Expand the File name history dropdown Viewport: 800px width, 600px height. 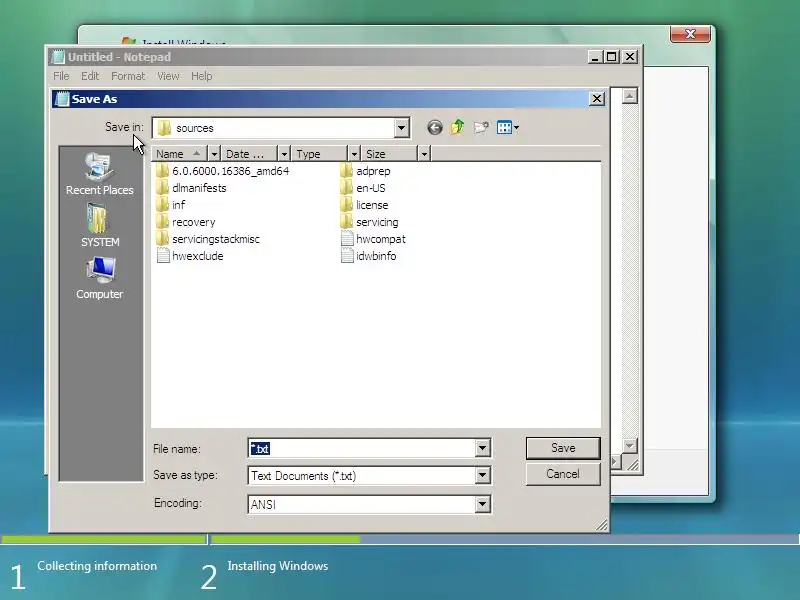pyautogui.click(x=482, y=448)
